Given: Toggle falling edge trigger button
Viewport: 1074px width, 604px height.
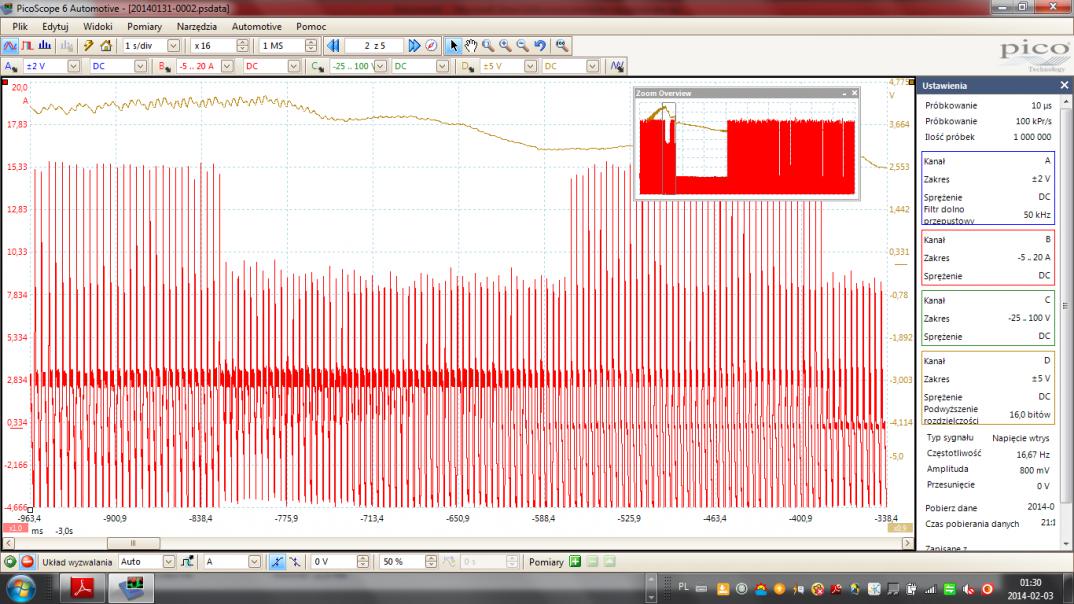Looking at the screenshot, I should (x=295, y=562).
